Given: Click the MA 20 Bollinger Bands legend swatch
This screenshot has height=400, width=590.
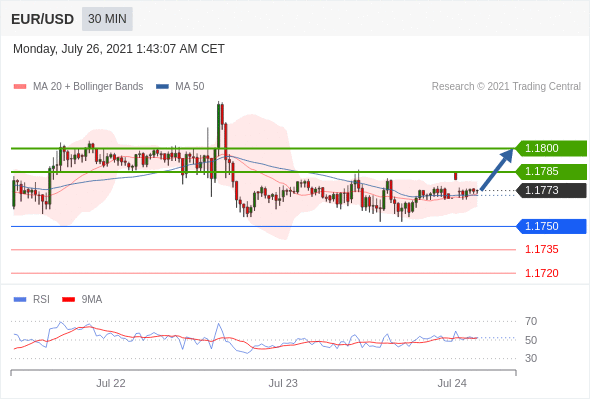Looking at the screenshot, I should [20, 87].
